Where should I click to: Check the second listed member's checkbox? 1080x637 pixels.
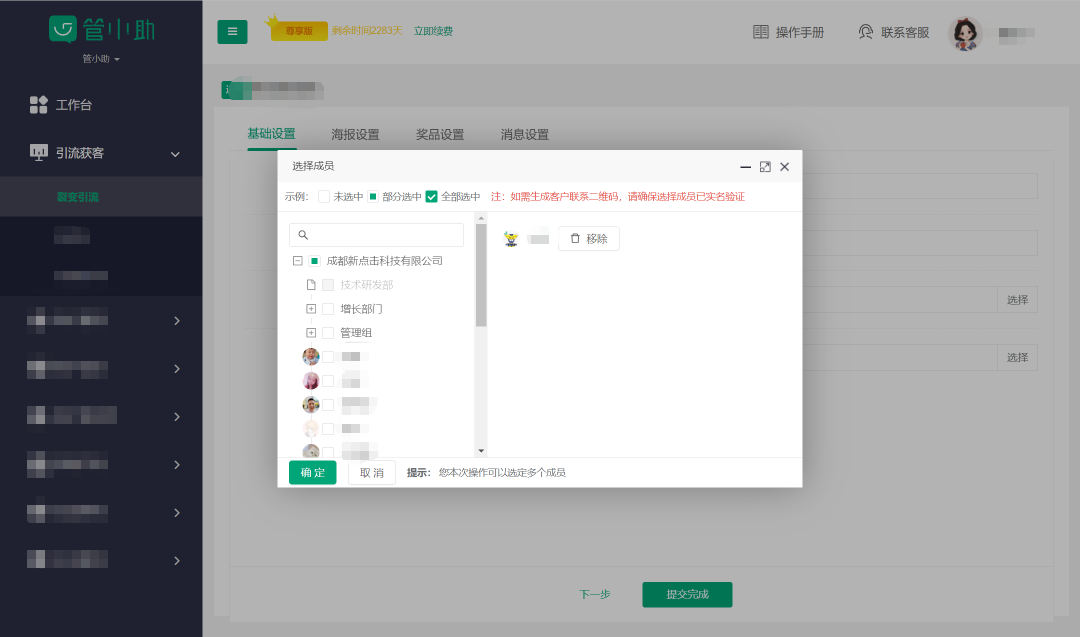[328, 381]
